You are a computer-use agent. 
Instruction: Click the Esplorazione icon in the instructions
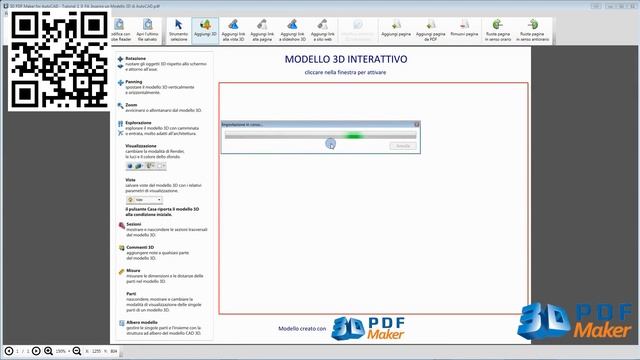coord(120,128)
